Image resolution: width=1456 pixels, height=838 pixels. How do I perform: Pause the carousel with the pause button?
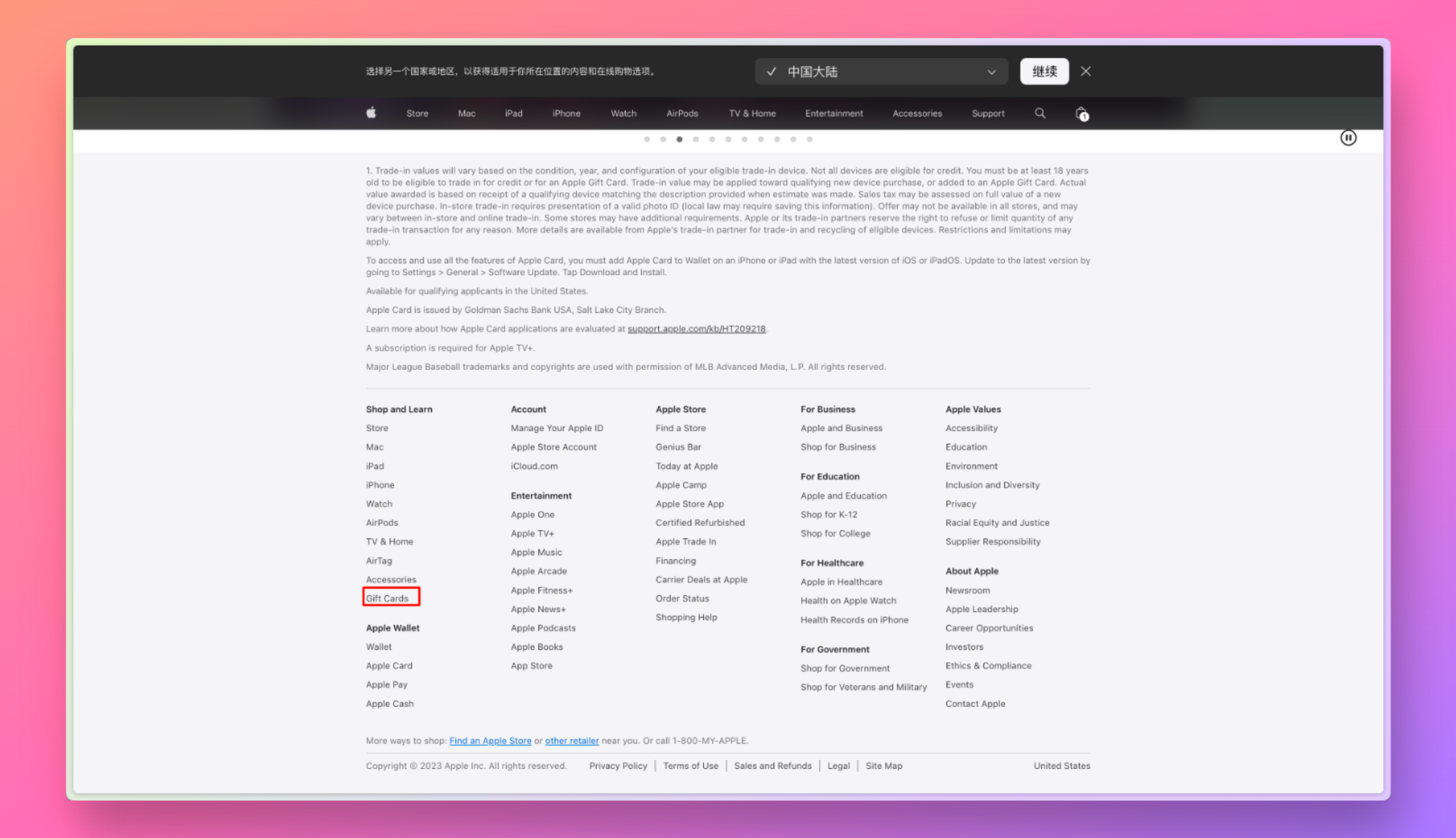tap(1348, 138)
